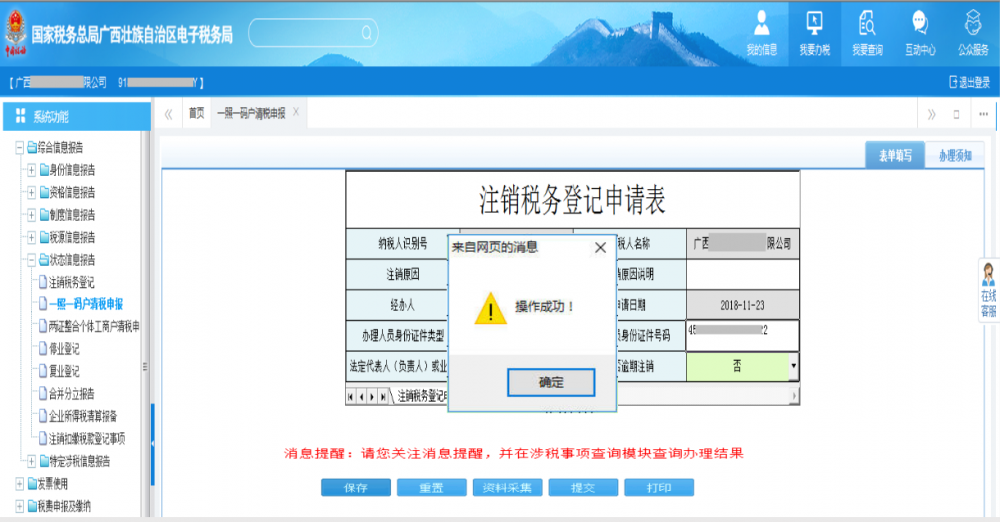Switch to the 办理须知 tab
Viewport: 1000px width, 522px height.
click(954, 155)
